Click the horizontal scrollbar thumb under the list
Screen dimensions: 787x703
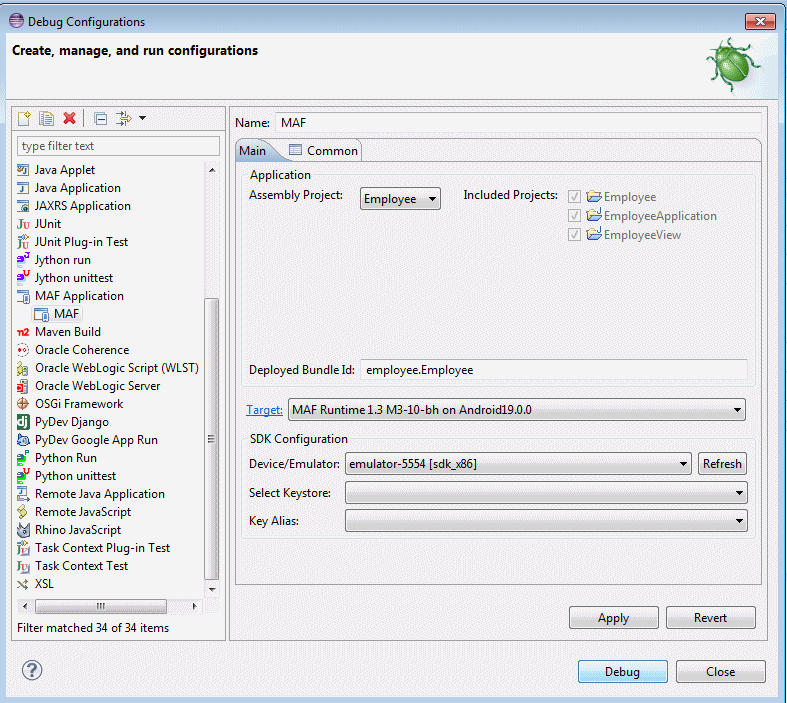tap(101, 606)
